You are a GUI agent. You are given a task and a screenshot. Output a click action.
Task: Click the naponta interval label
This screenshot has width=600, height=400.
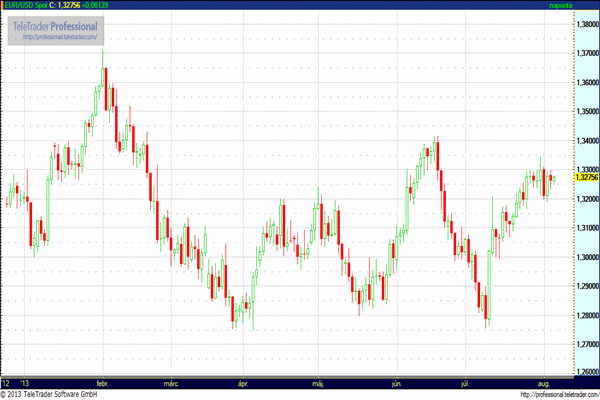pos(561,5)
